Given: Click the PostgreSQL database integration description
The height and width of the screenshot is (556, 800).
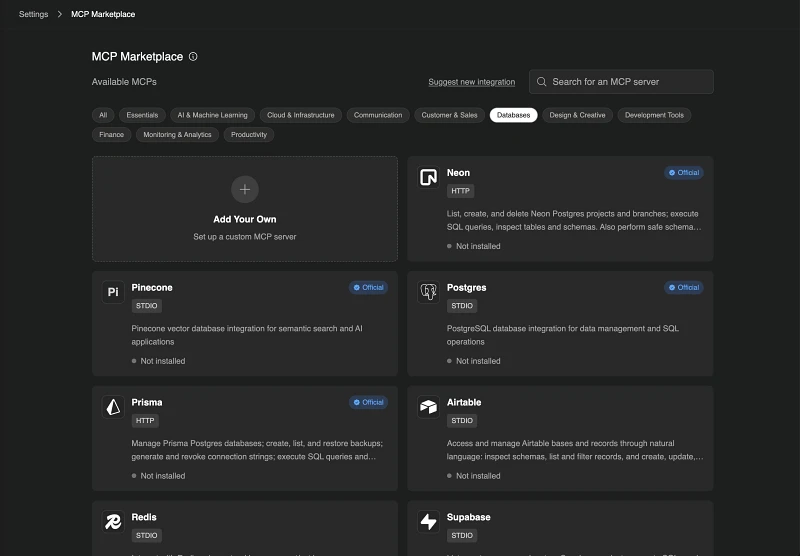Looking at the screenshot, I should (563, 335).
